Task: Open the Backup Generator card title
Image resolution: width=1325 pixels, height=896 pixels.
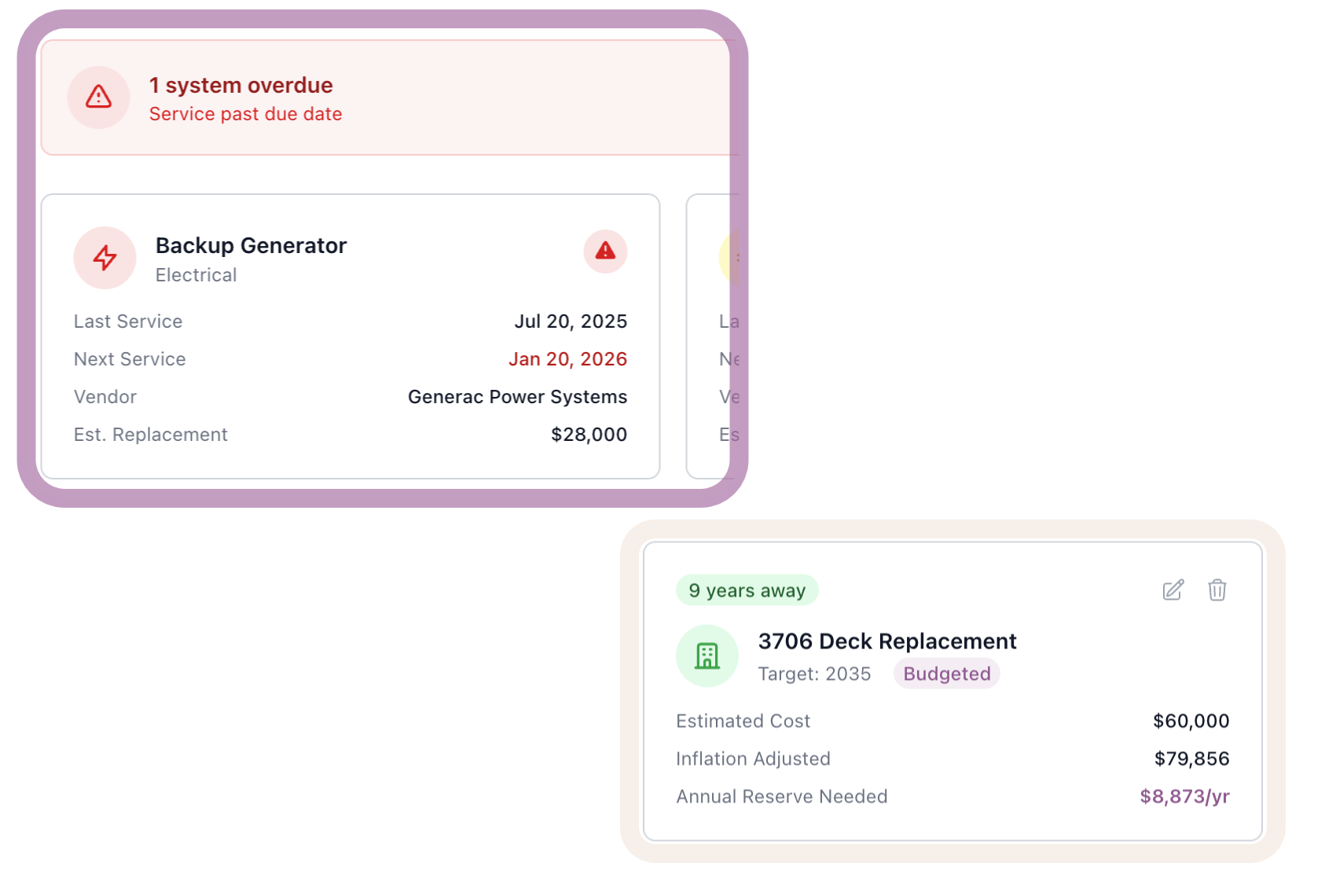Action: (x=251, y=245)
